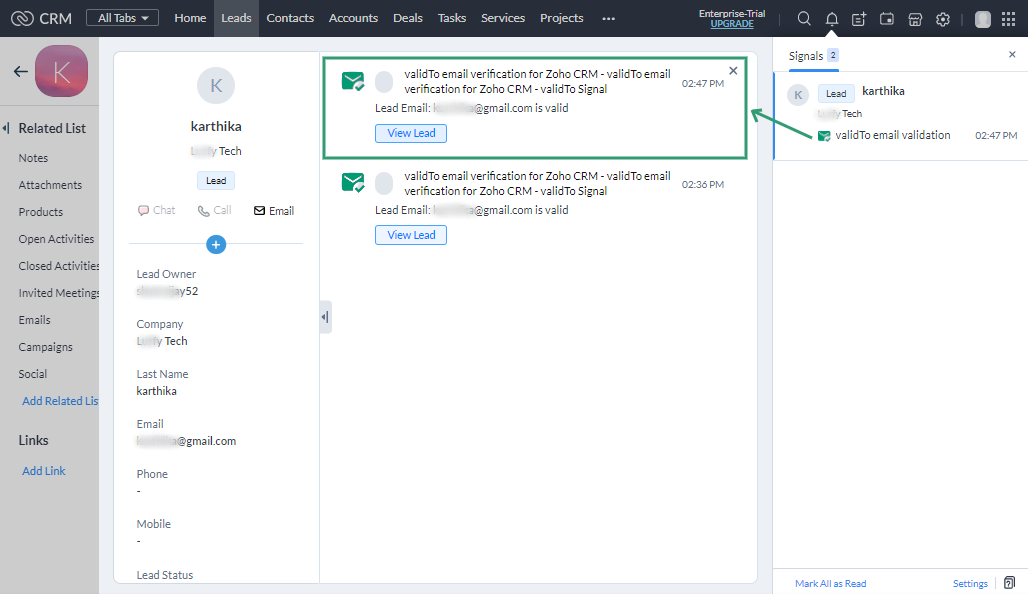The image size is (1028, 594).
Task: Switch to the Leads tab
Action: click(x=236, y=18)
